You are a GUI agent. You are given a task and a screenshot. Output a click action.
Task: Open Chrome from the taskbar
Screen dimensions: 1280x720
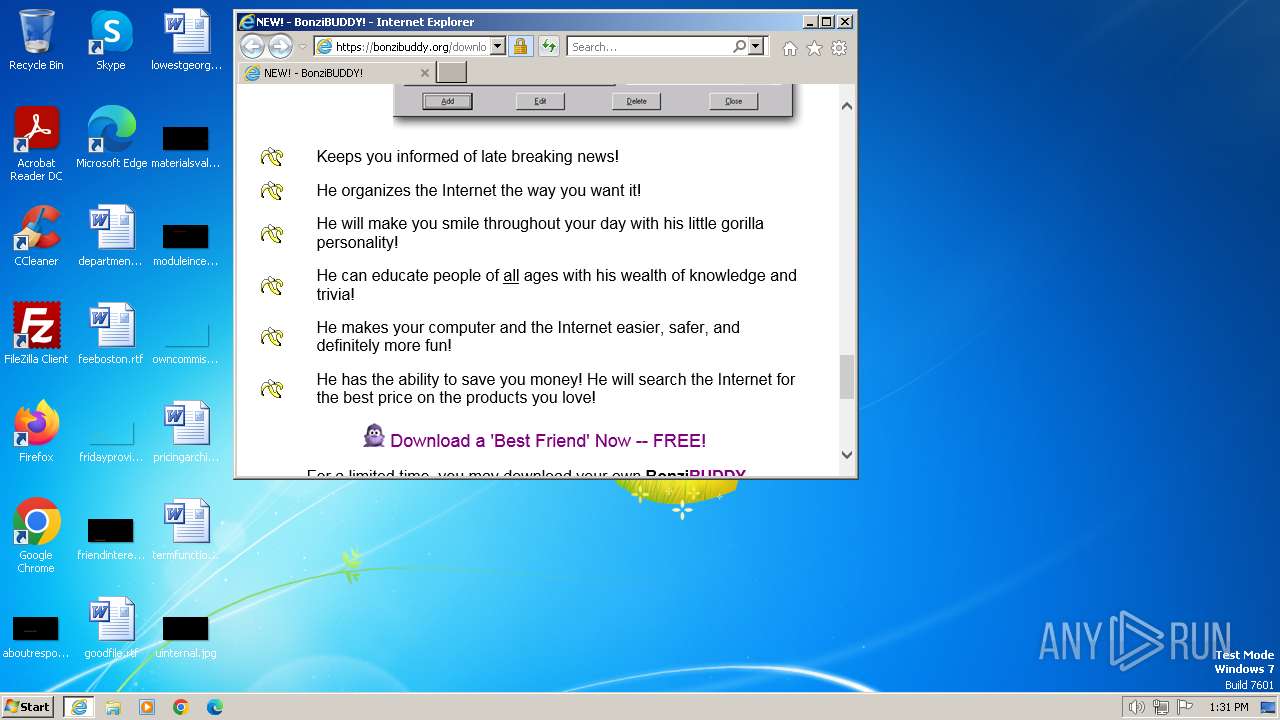[181, 707]
